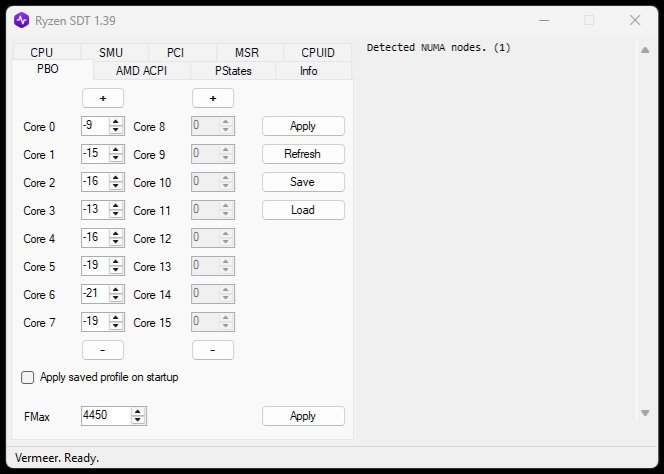Screen dimensions: 664x474
Task: Minimize the Ryzen SDT window
Action: (x=544, y=20)
